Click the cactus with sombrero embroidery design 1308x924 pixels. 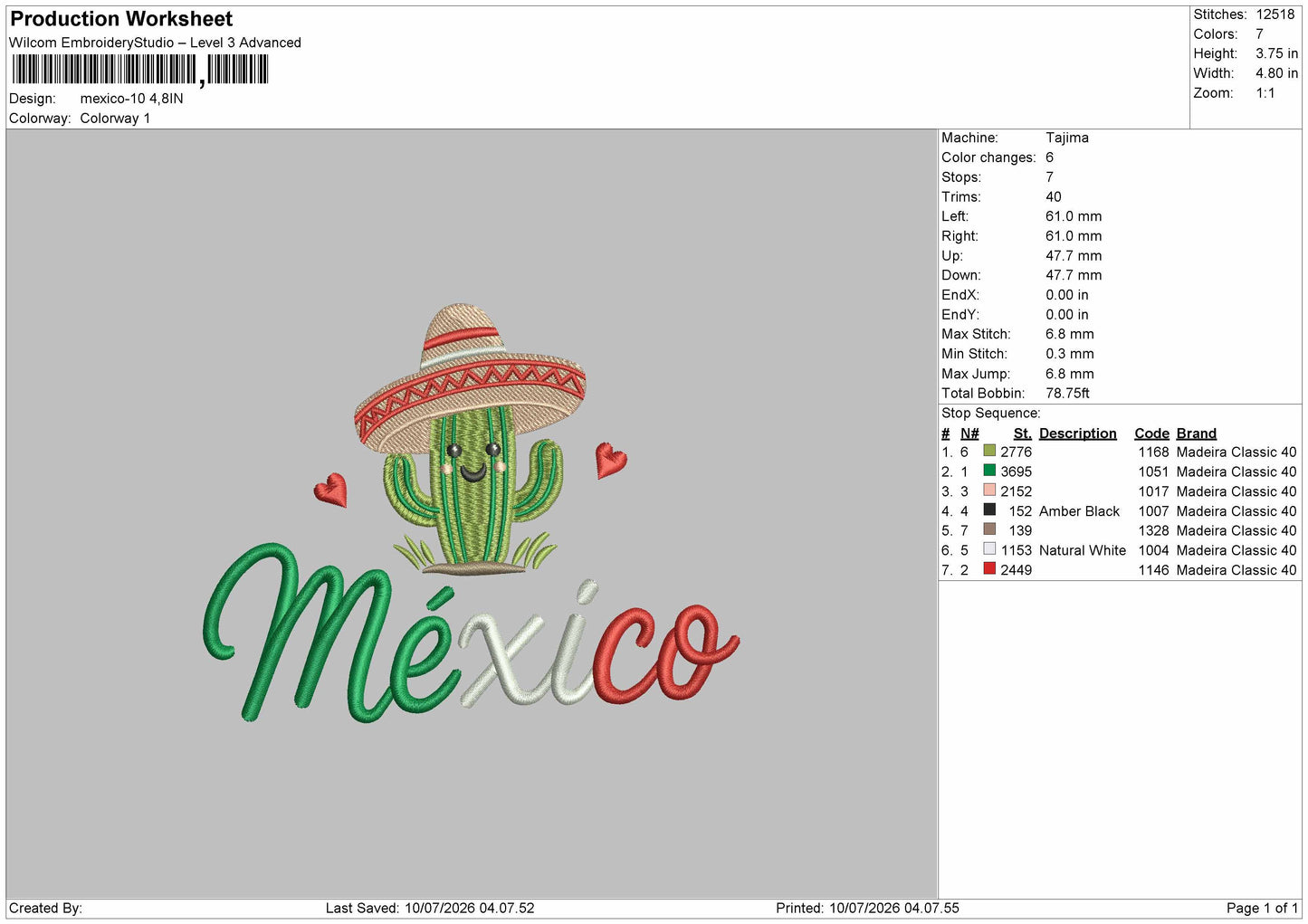471,439
